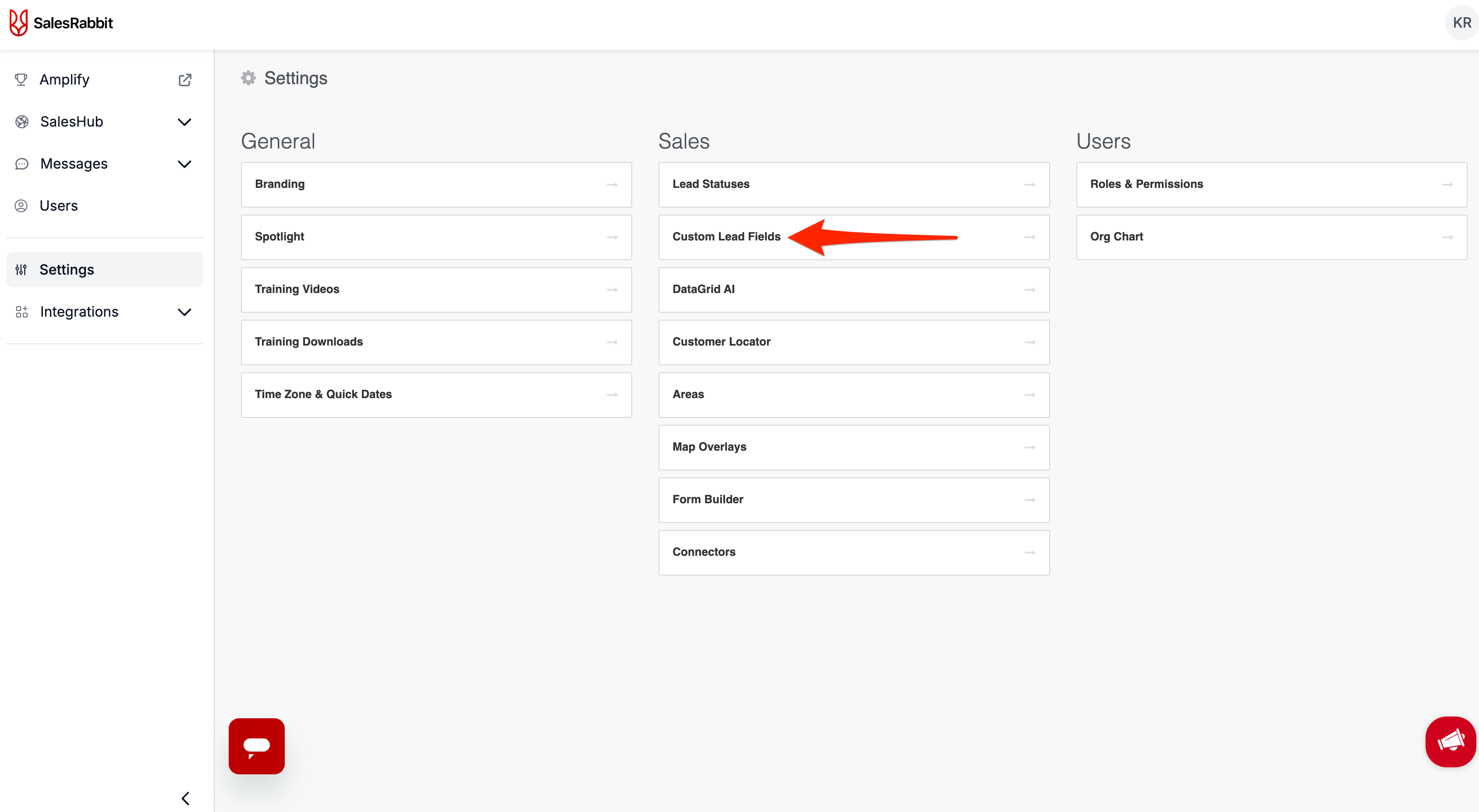
Task: Open the Branding settings card
Action: coord(436,184)
